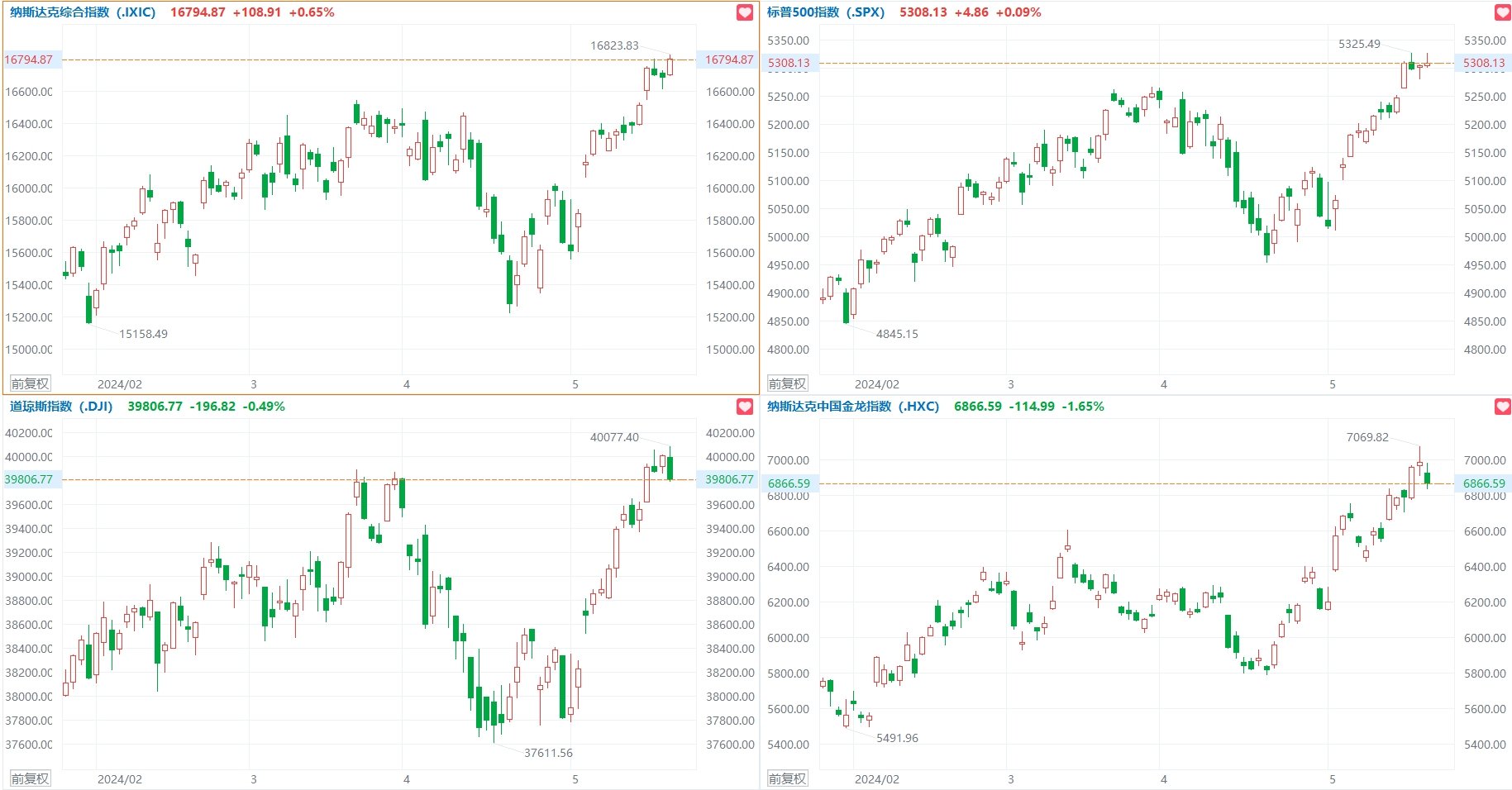1512x790 pixels.
Task: Click the 15158.49 low marker on Nasdaq chart
Action: pos(143,334)
